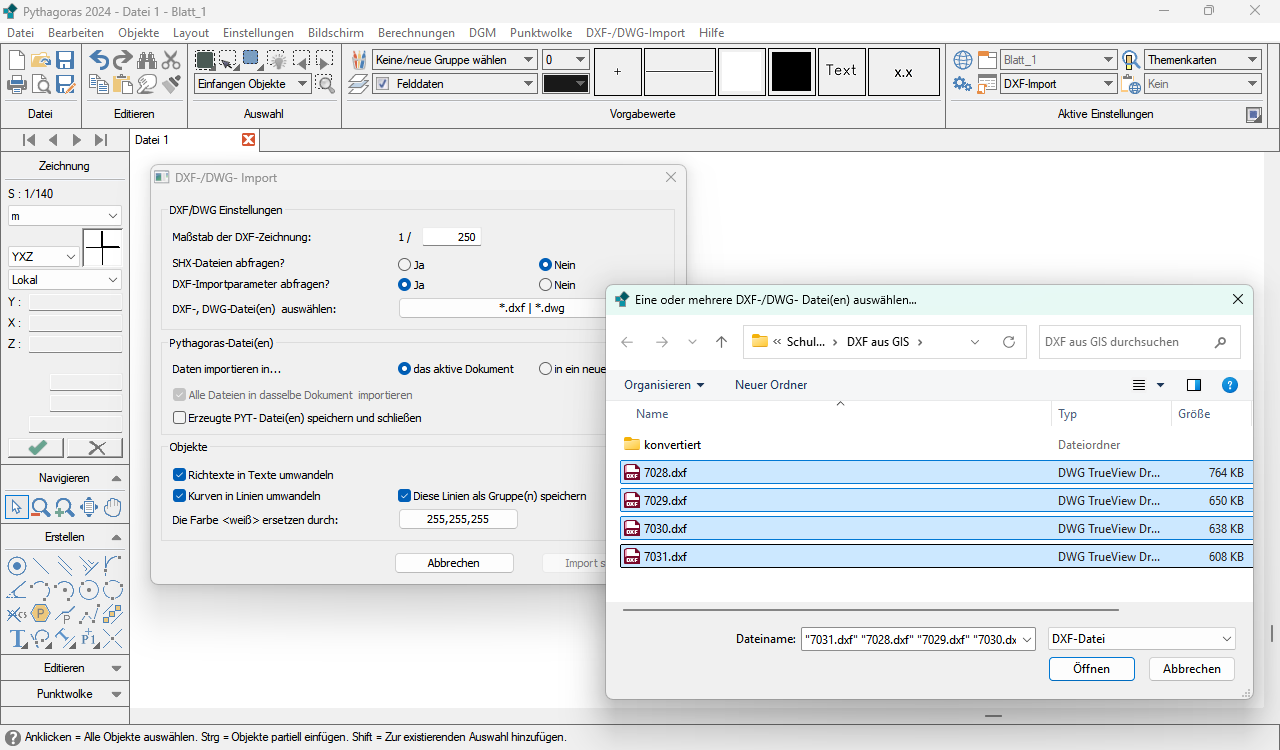This screenshot has height=750, width=1280.
Task: Open the DXF-/DWG-Import menu
Action: [x=635, y=33]
